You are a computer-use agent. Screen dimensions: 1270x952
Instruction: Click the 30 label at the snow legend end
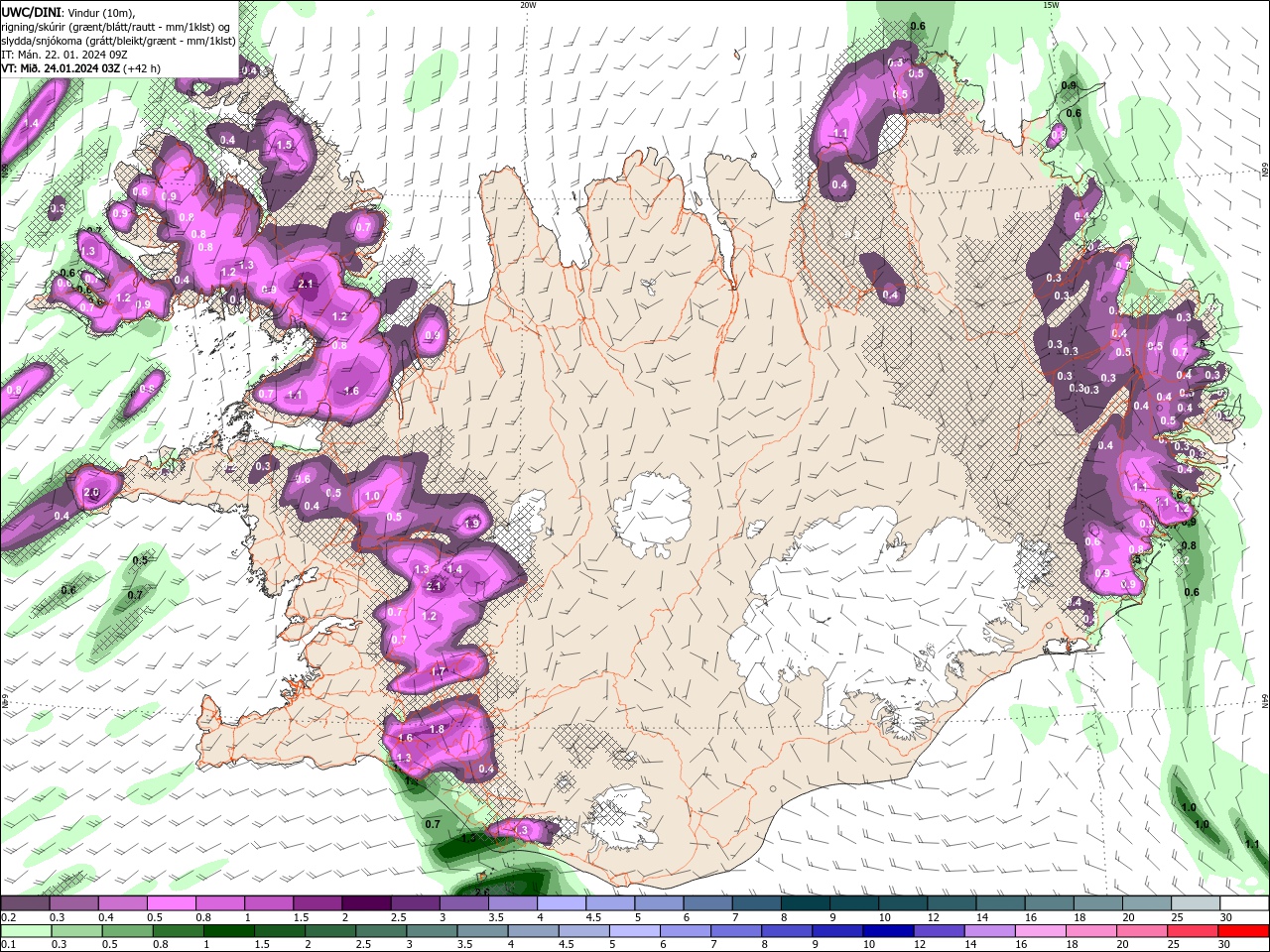point(1226,917)
